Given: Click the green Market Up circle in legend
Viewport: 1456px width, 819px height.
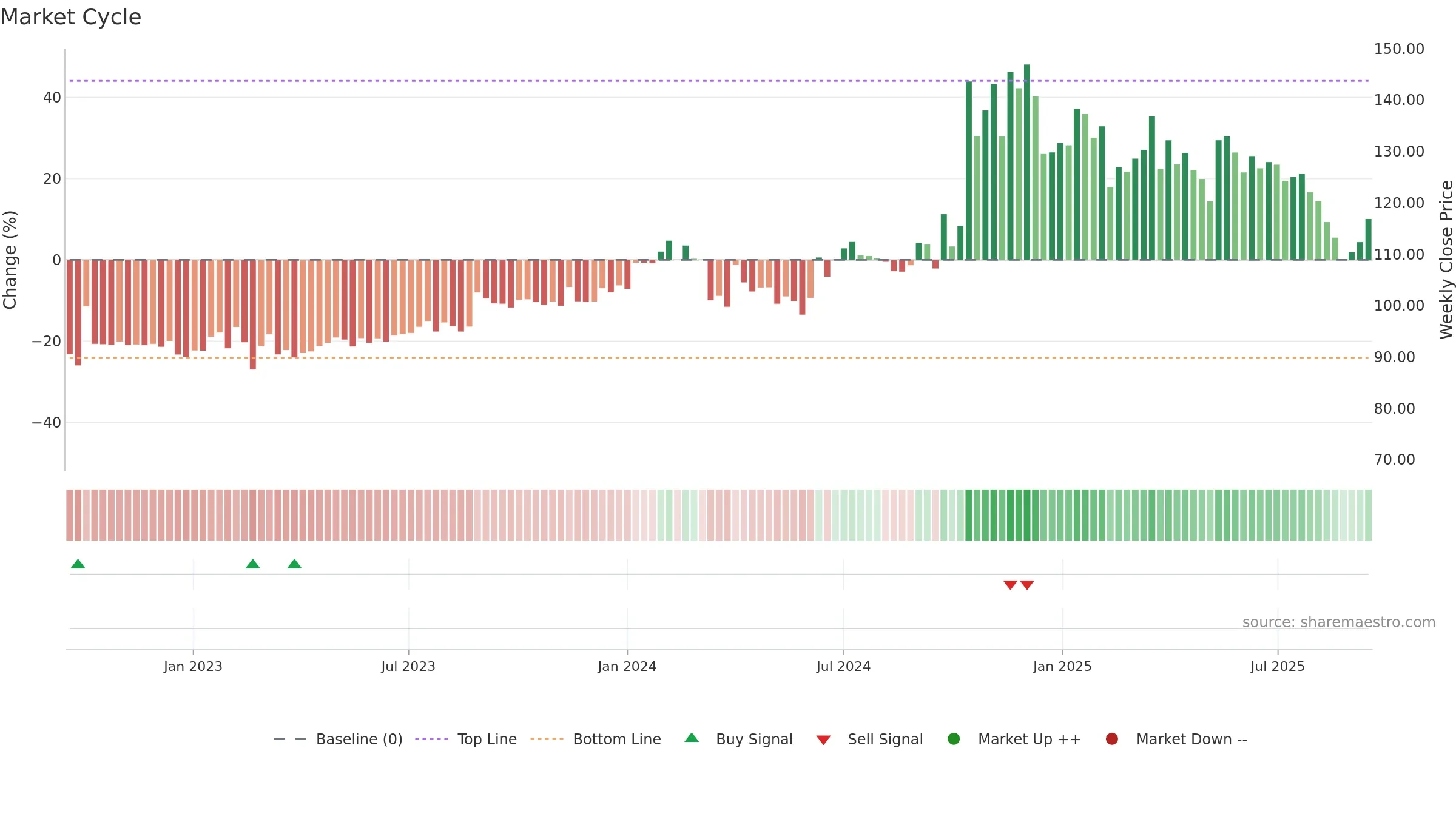Looking at the screenshot, I should pos(954,739).
